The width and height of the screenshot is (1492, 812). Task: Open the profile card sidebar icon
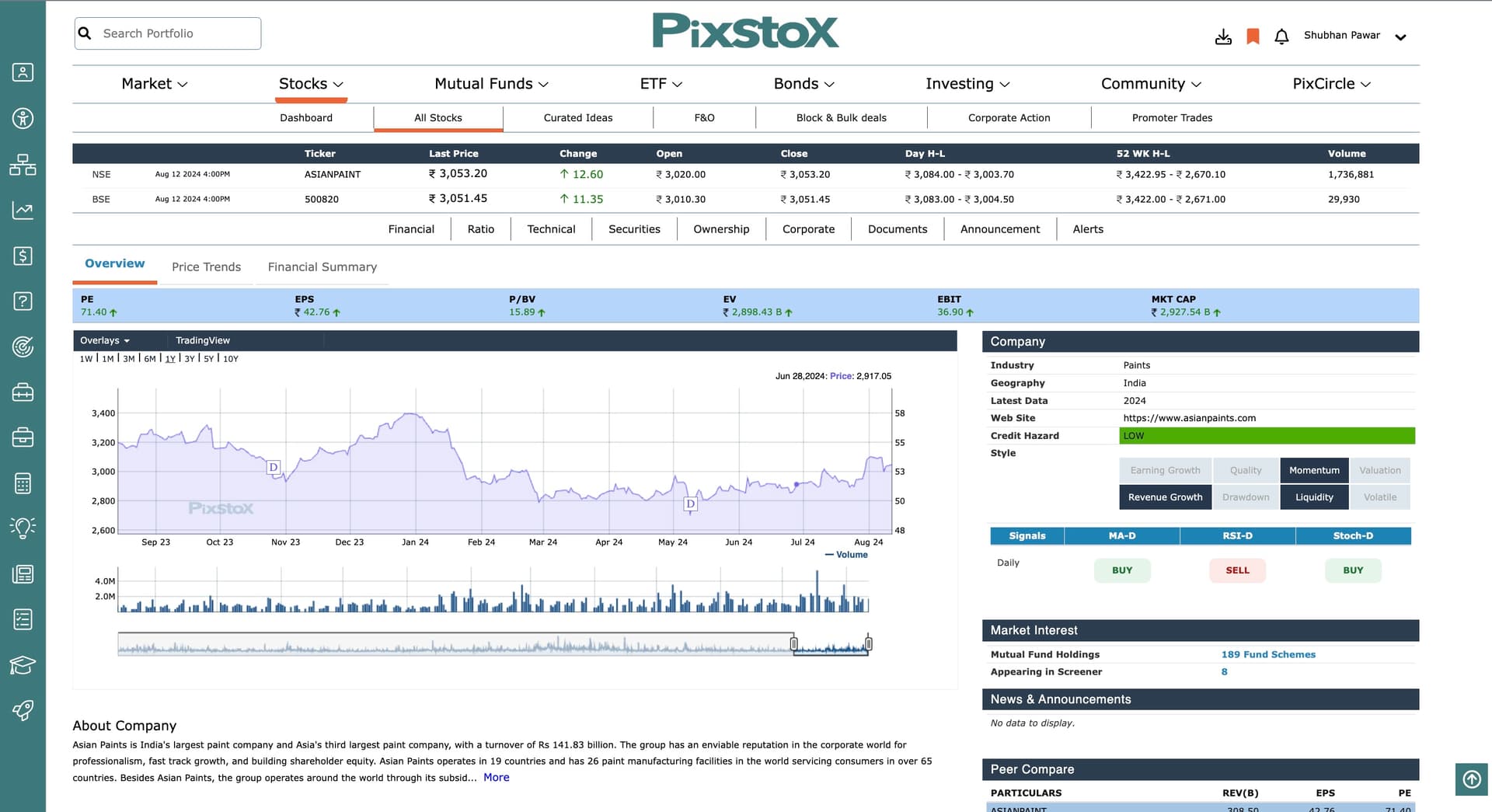[x=23, y=72]
